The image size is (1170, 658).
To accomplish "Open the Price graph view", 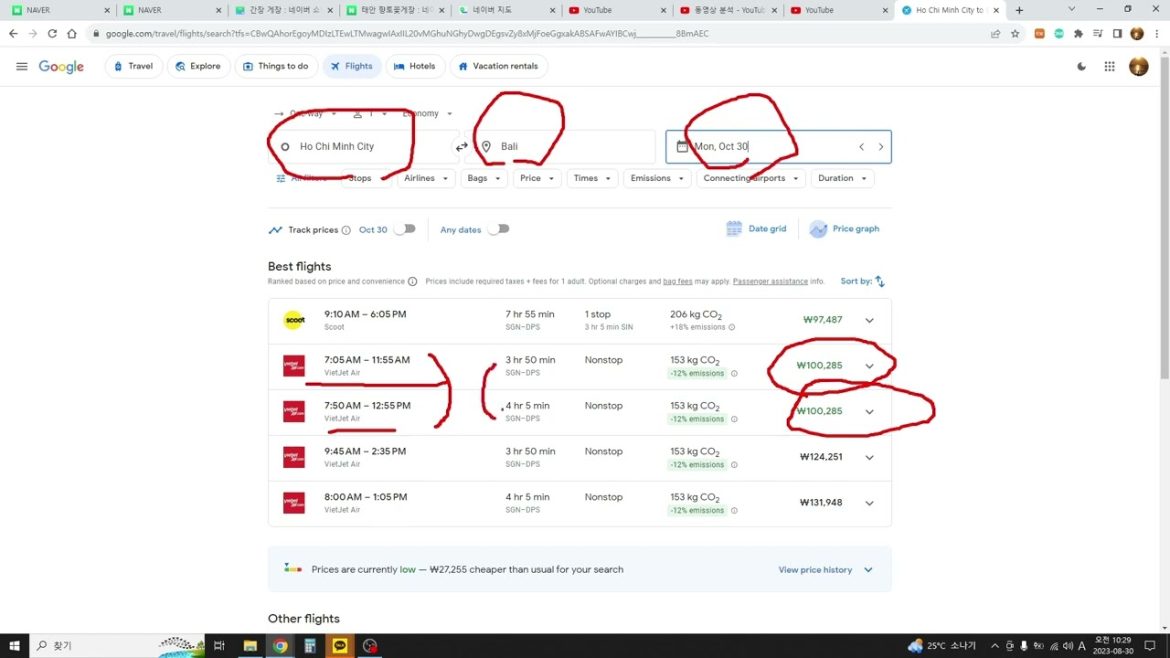I will [x=844, y=229].
